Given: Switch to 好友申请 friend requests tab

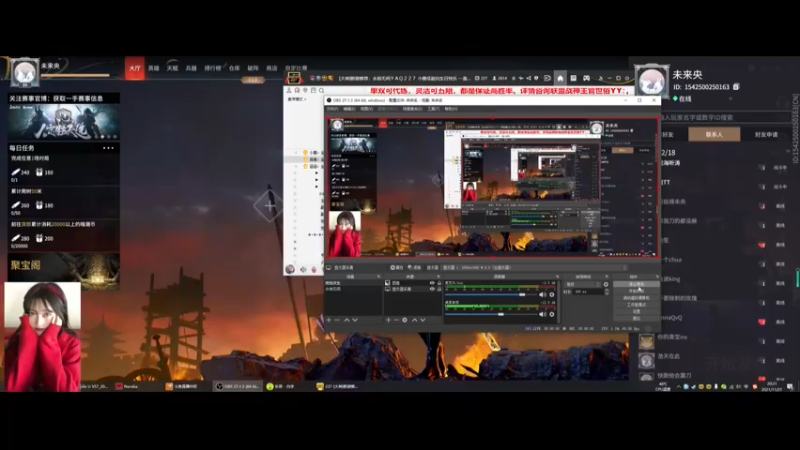Looking at the screenshot, I should pos(766,134).
